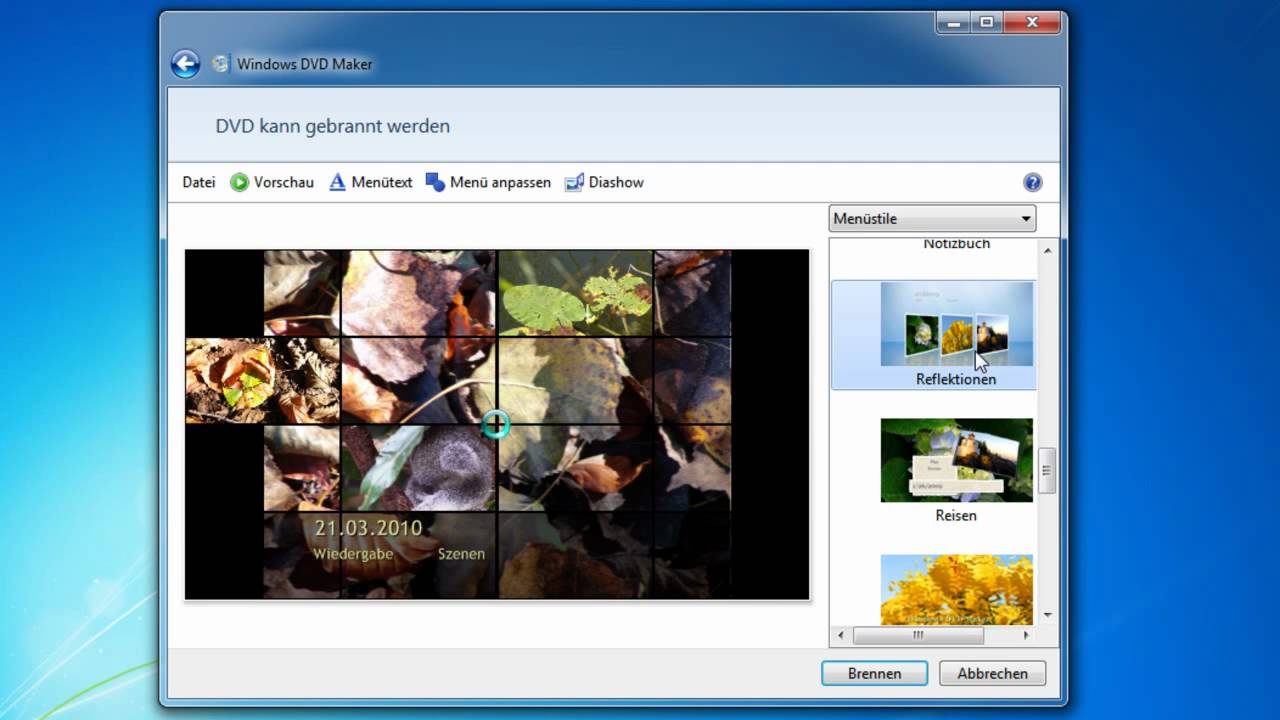Open help with the blue question mark

[1033, 182]
